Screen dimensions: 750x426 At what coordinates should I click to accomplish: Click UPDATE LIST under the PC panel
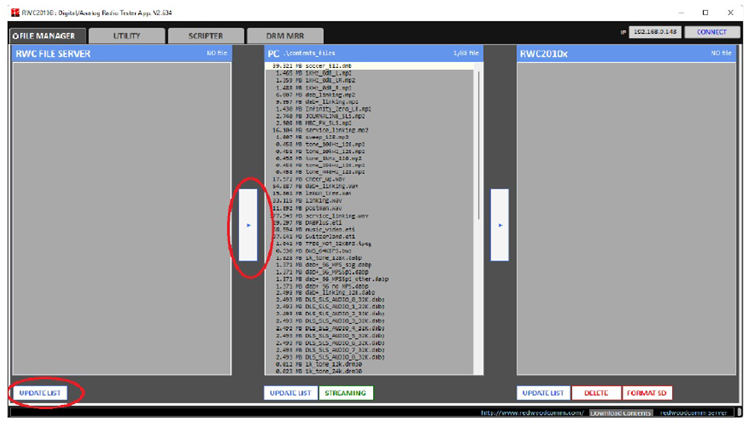pos(290,393)
